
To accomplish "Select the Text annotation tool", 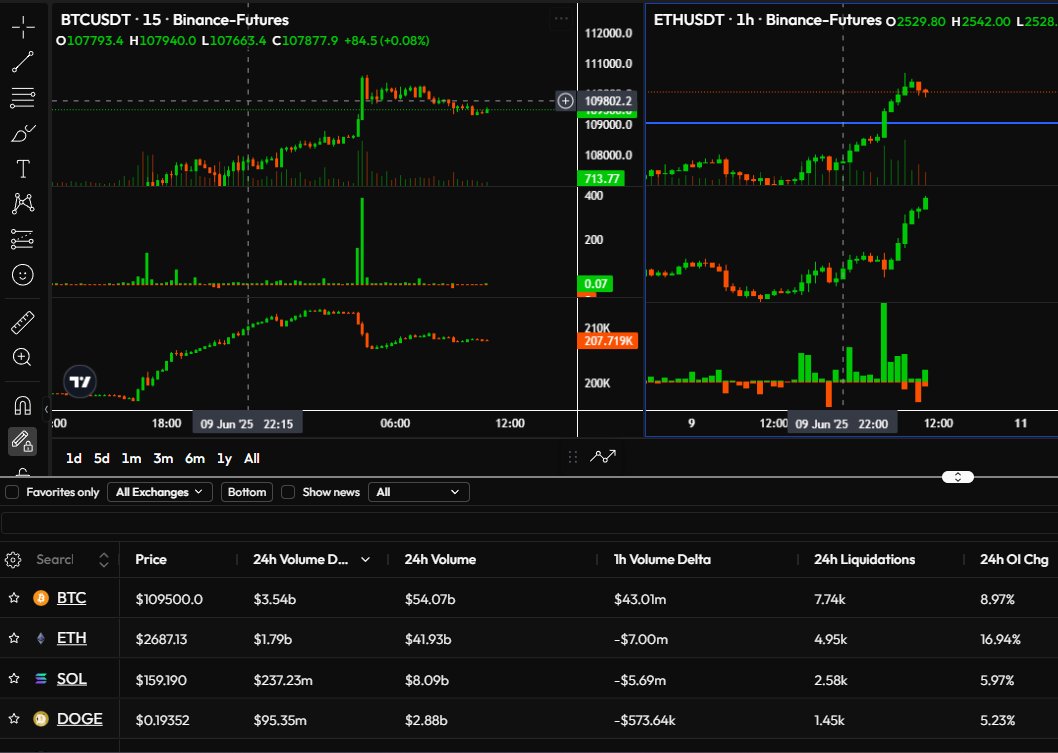I will tap(23, 169).
